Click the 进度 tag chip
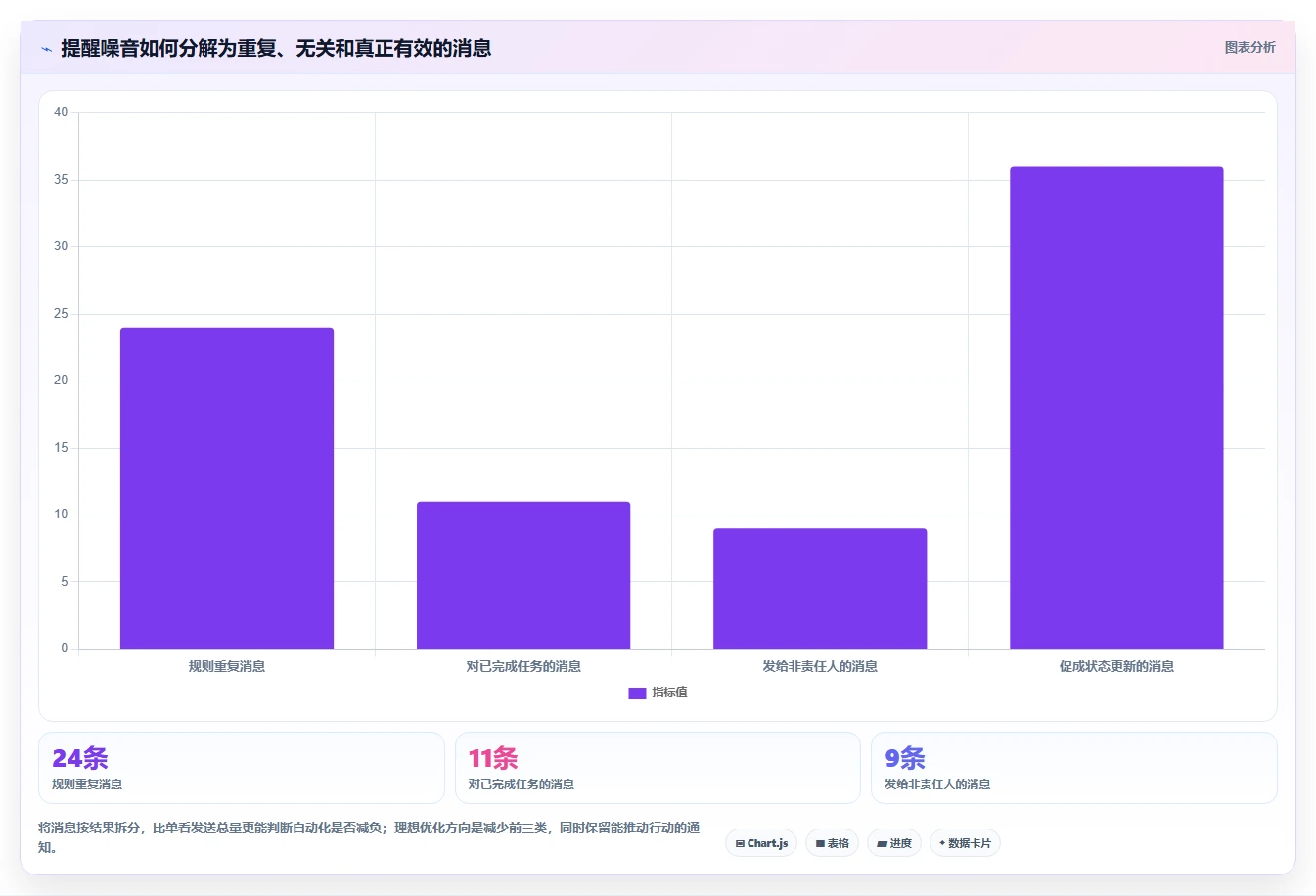Viewport: 1316px width, 896px height. [x=894, y=843]
